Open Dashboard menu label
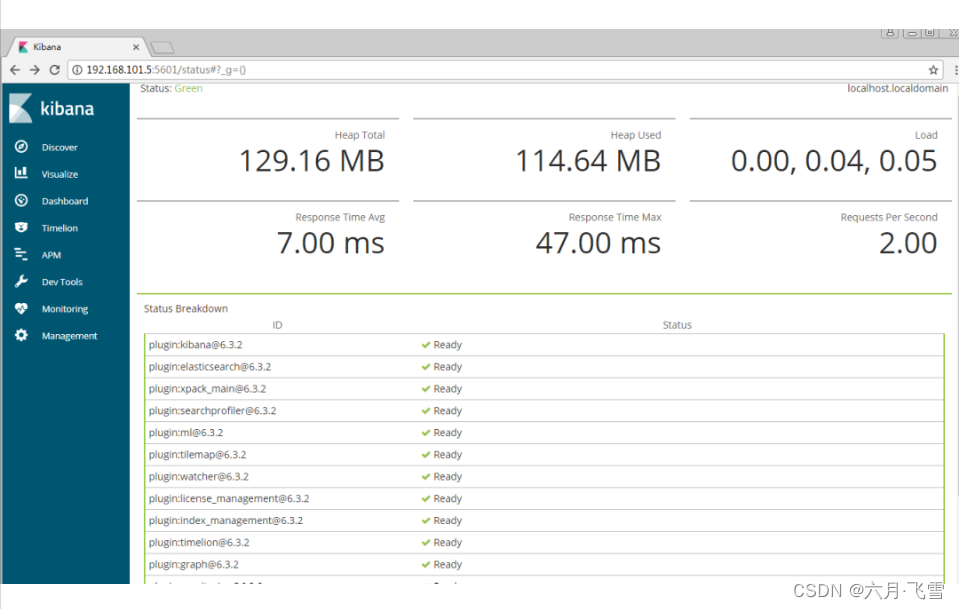 (65, 201)
